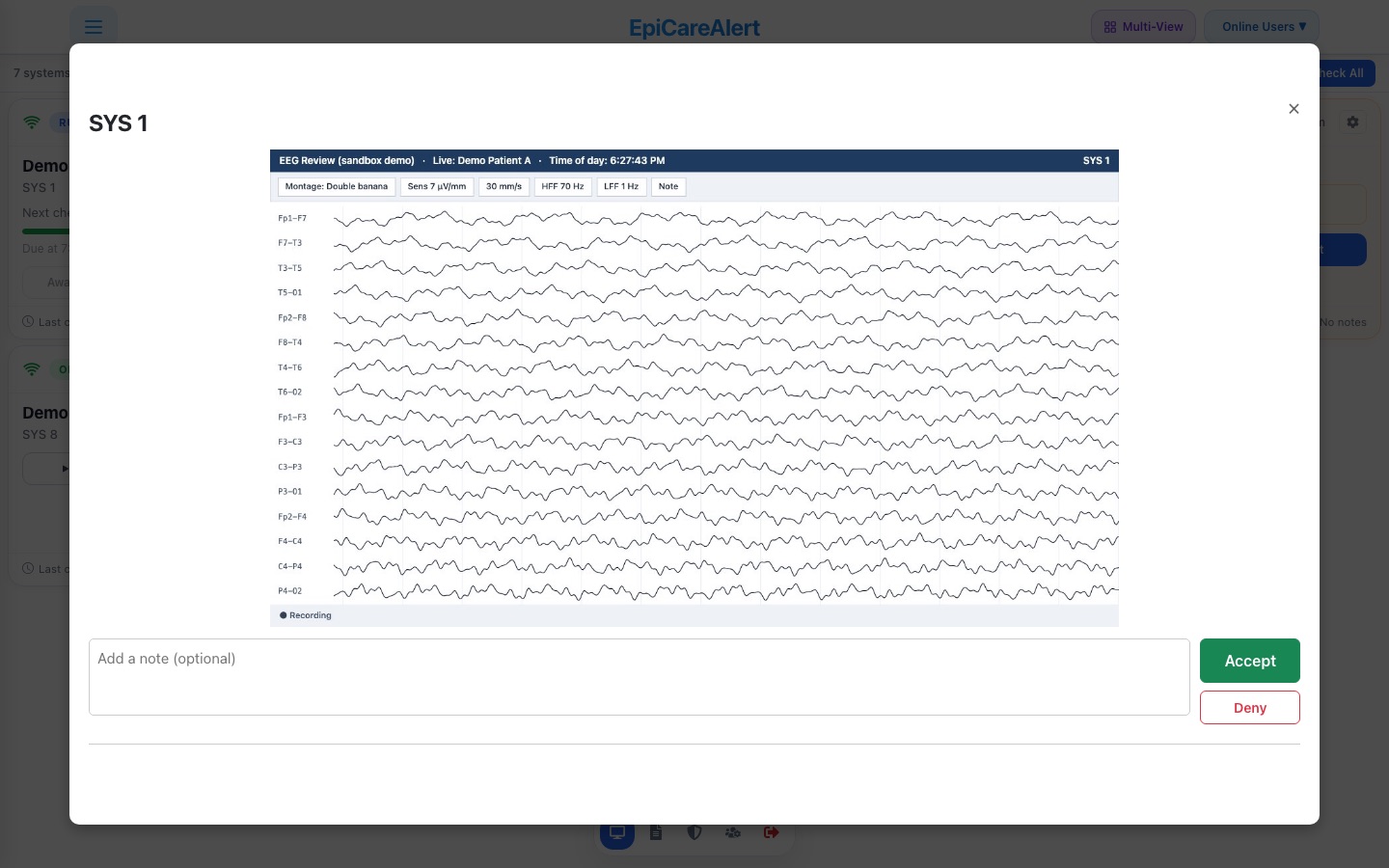Expand the Online Users dropdown
This screenshot has width=1389, height=868.
1262,27
